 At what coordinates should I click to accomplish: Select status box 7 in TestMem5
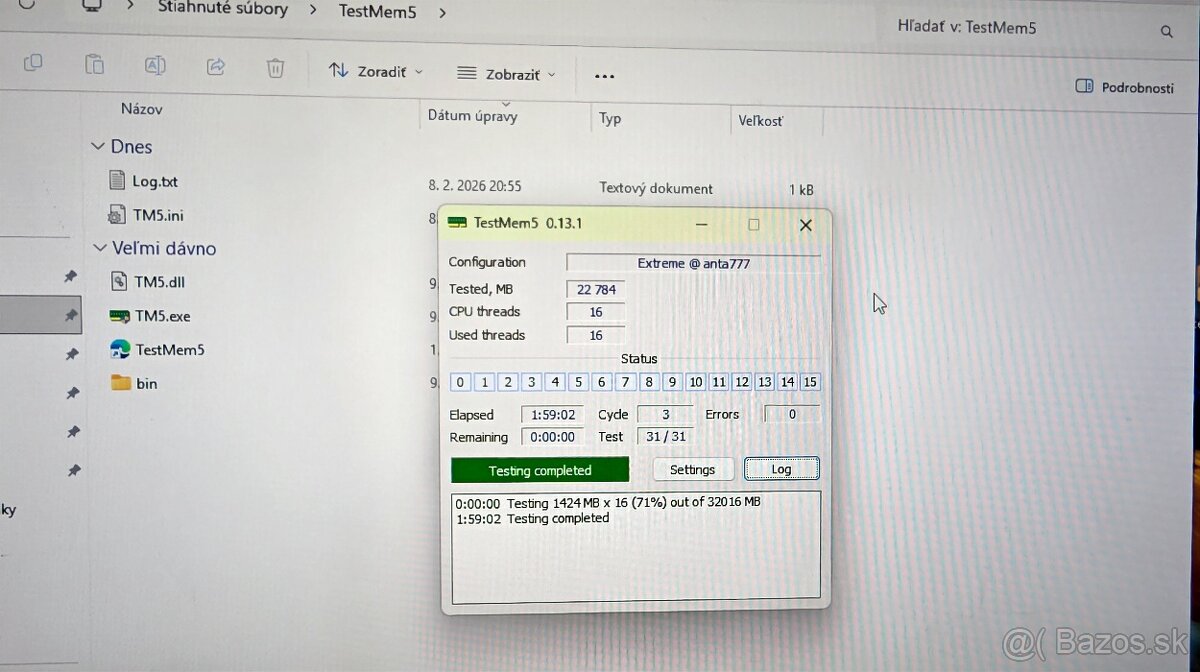[x=625, y=381]
